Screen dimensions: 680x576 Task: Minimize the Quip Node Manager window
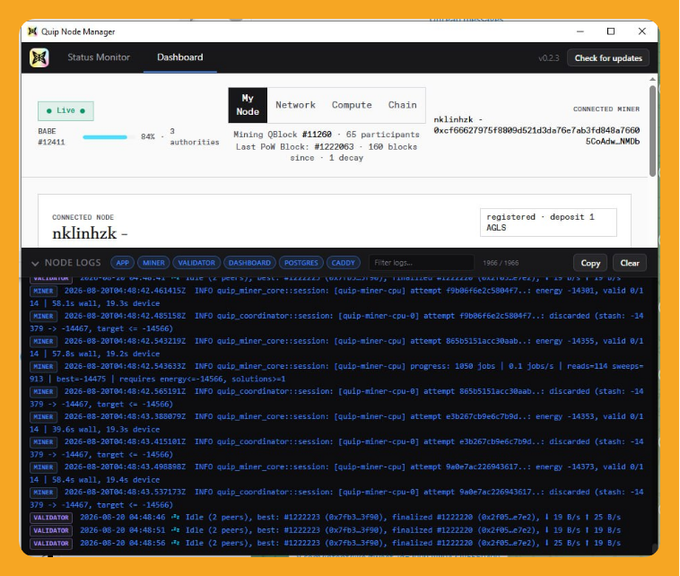(580, 31)
